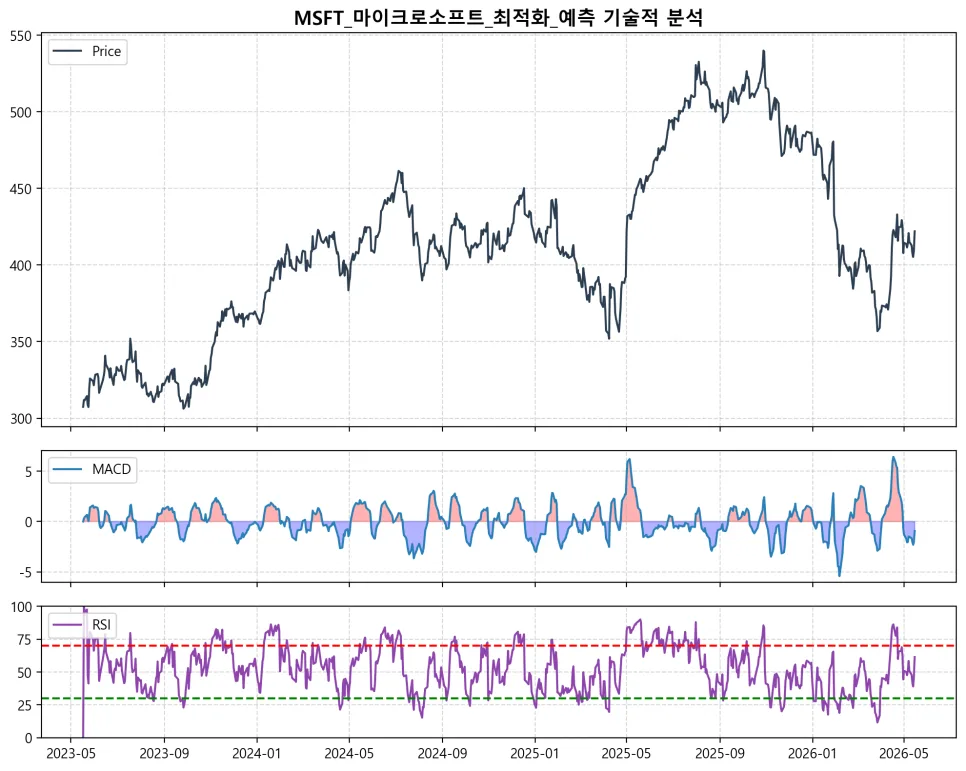Click the blue line sample in MACD legend
This screenshot has width=966, height=771.
click(x=68, y=470)
